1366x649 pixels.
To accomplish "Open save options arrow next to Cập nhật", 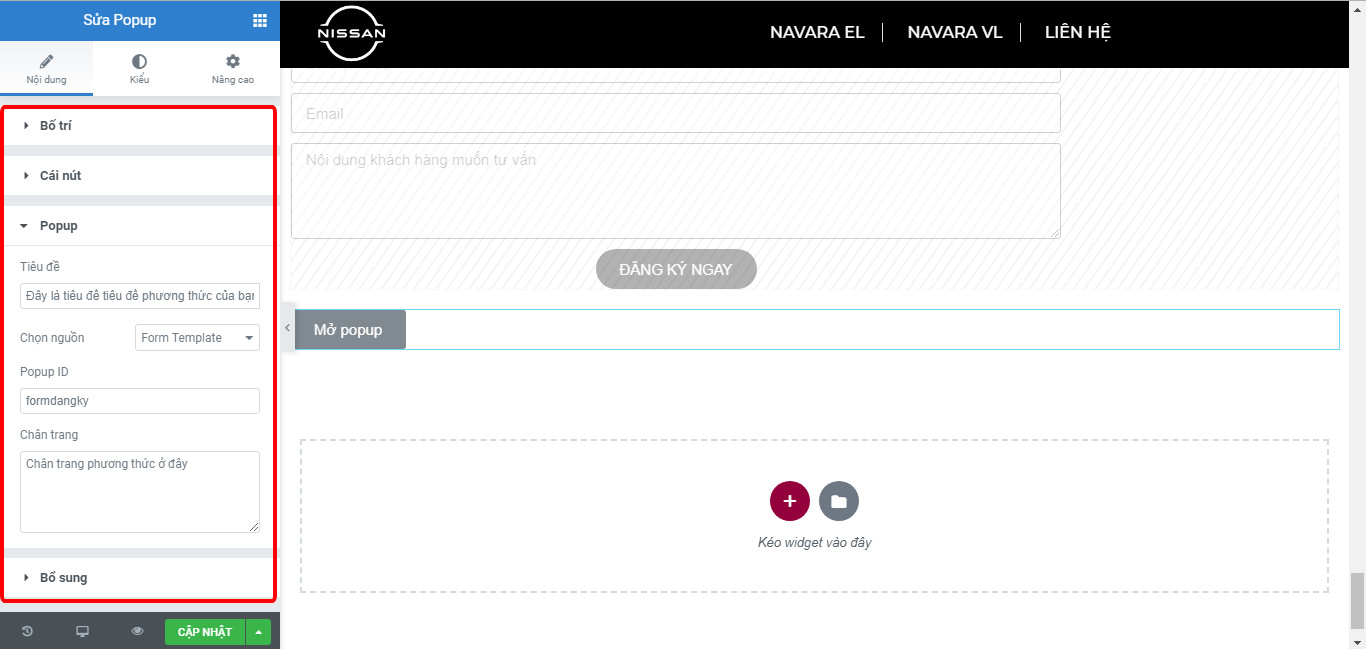I will coord(258,631).
